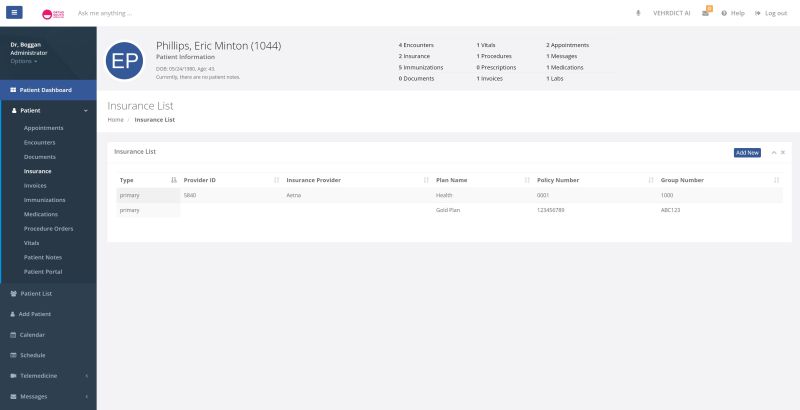Log out of the application
This screenshot has width=800, height=410.
click(x=771, y=13)
